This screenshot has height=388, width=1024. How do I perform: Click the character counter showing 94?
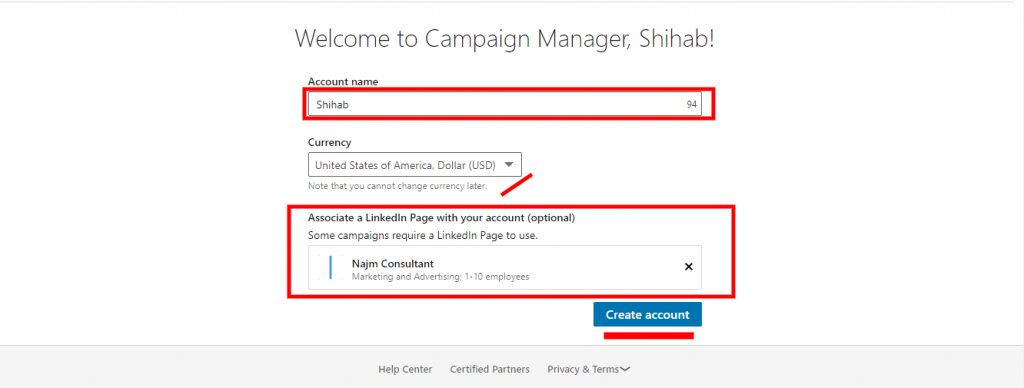pyautogui.click(x=691, y=105)
